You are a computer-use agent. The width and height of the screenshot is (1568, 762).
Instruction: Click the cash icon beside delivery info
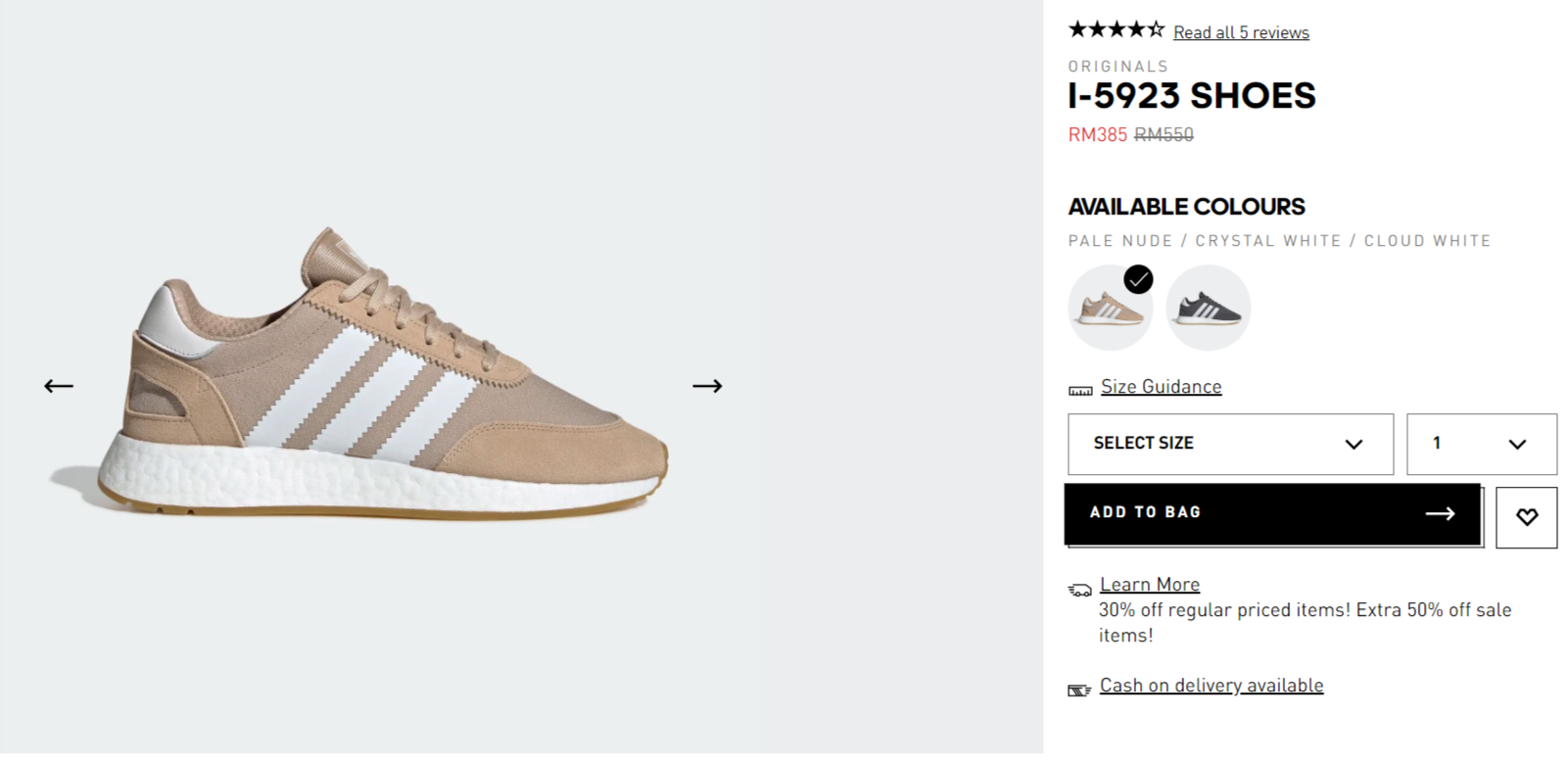(x=1079, y=691)
